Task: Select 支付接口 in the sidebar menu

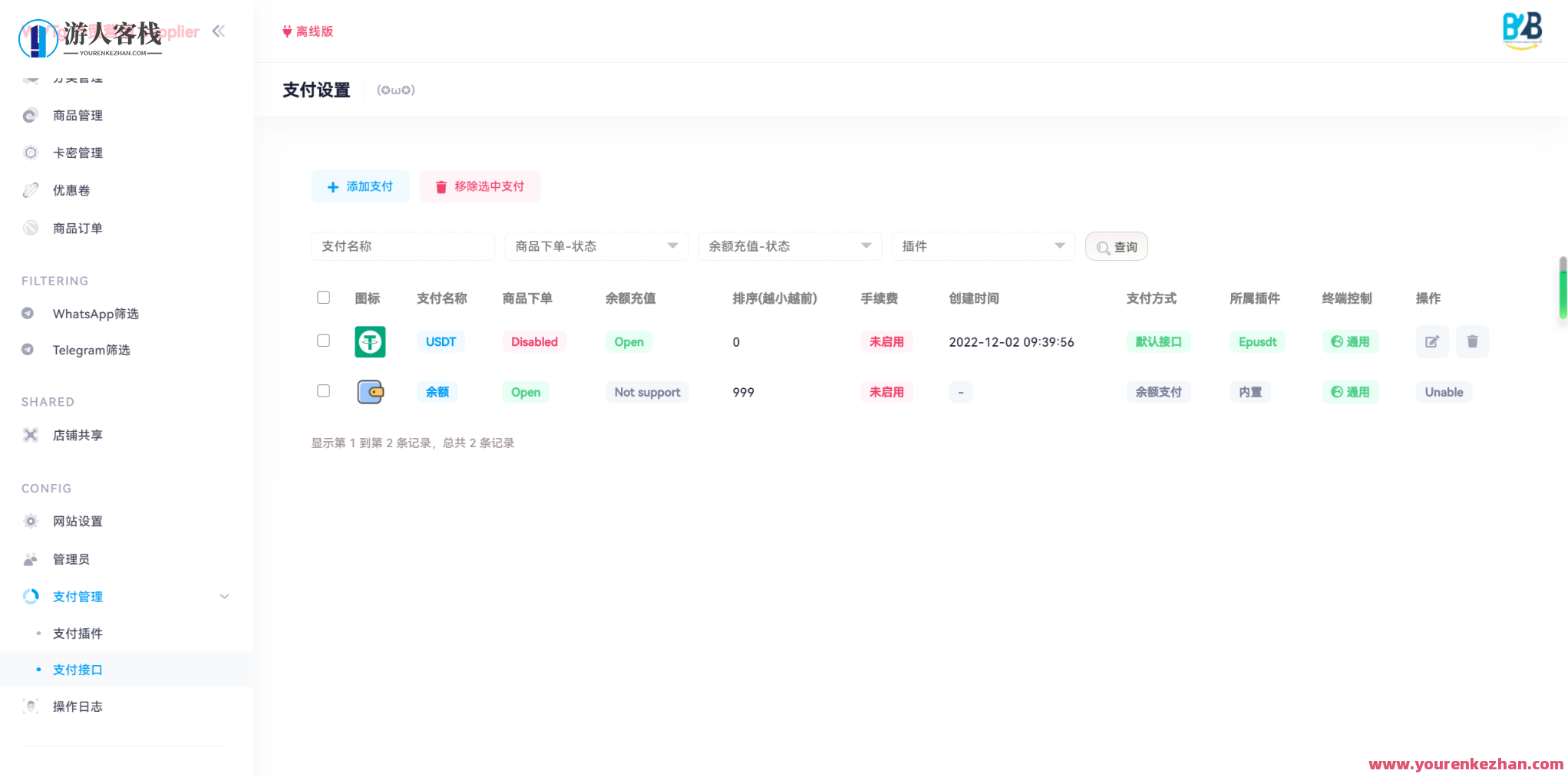Action: pos(78,669)
